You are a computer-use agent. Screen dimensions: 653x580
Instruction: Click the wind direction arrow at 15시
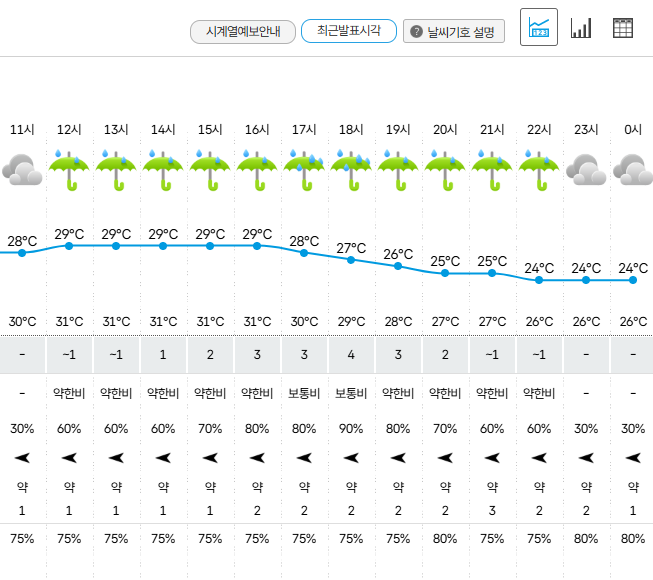tap(210, 458)
